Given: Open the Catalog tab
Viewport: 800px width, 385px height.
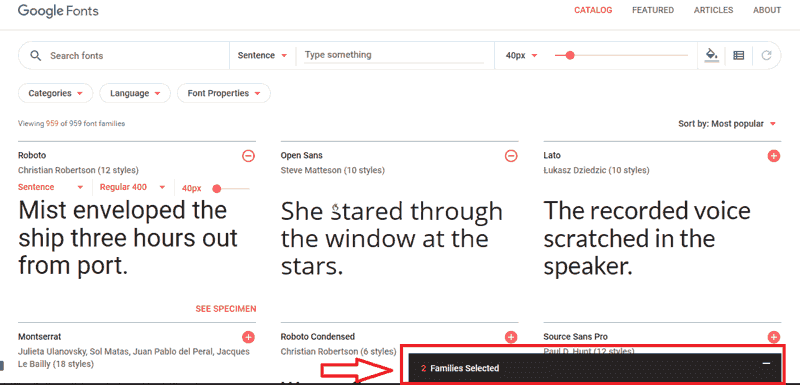Looking at the screenshot, I should pyautogui.click(x=593, y=10).
